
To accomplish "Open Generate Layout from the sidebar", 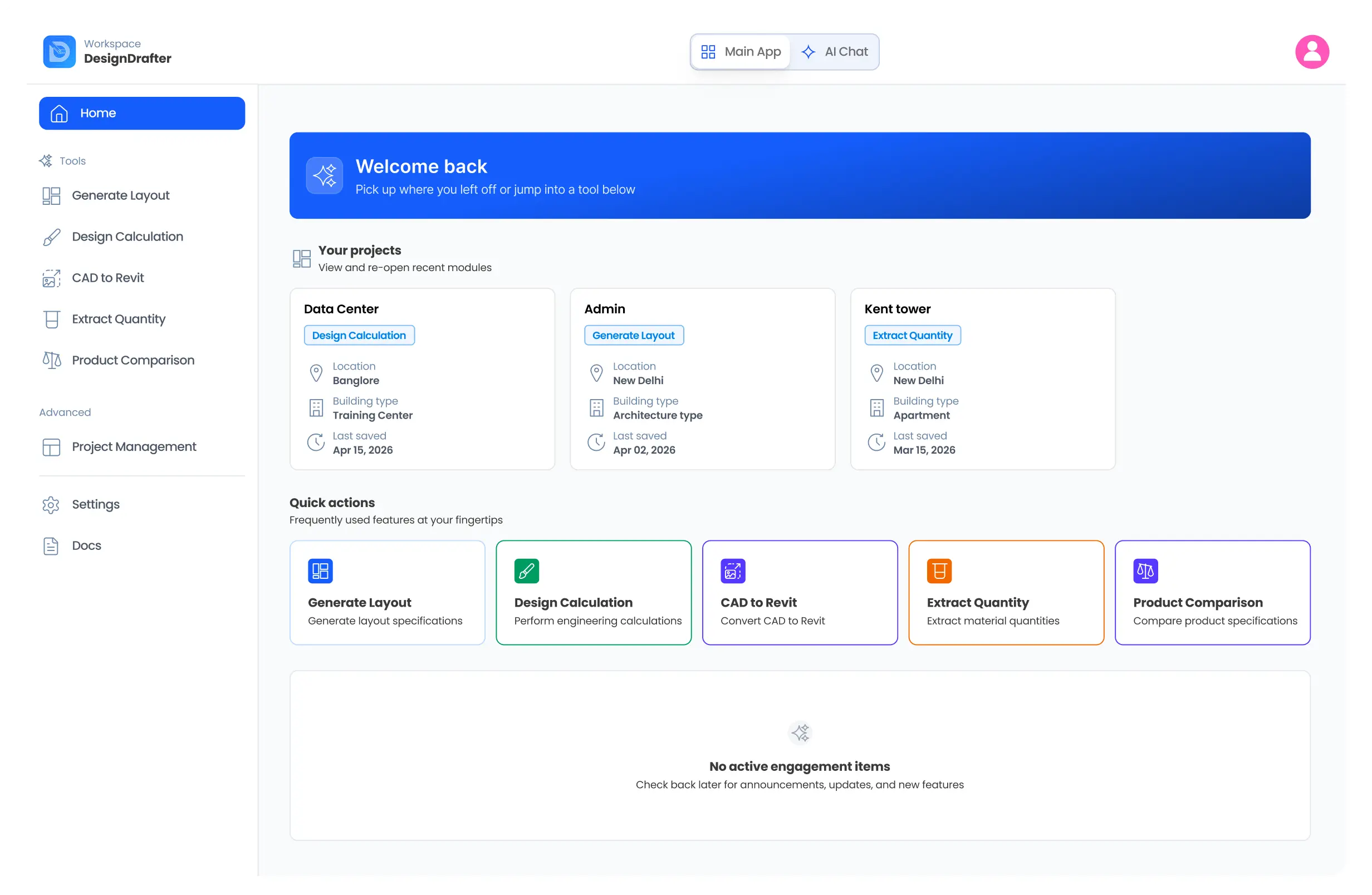I will tap(142, 196).
